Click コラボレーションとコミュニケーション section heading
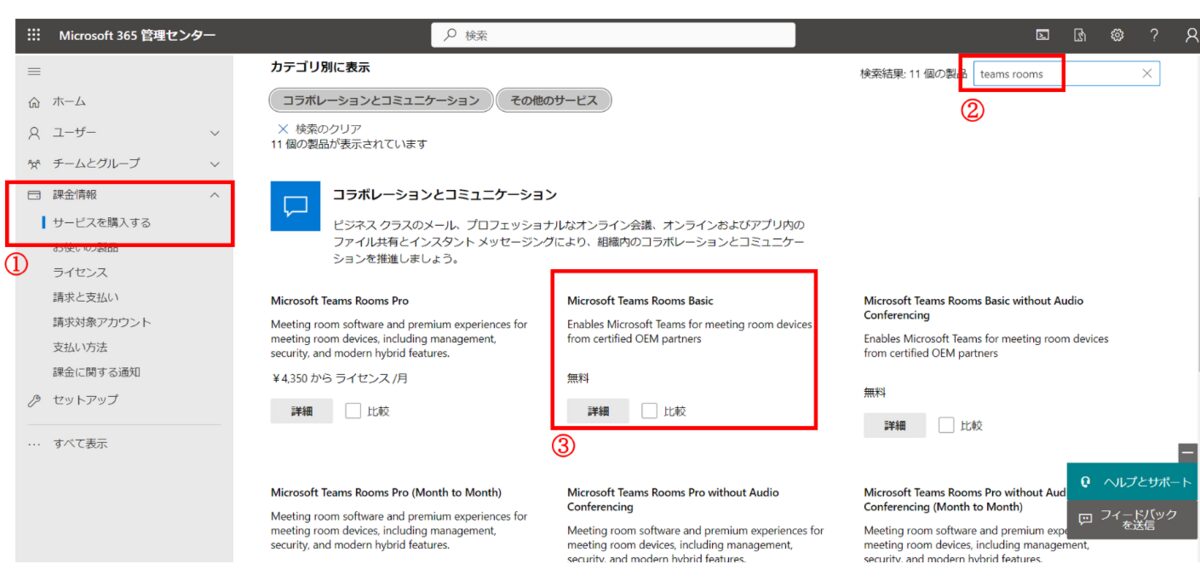The image size is (1200, 581). (445, 194)
